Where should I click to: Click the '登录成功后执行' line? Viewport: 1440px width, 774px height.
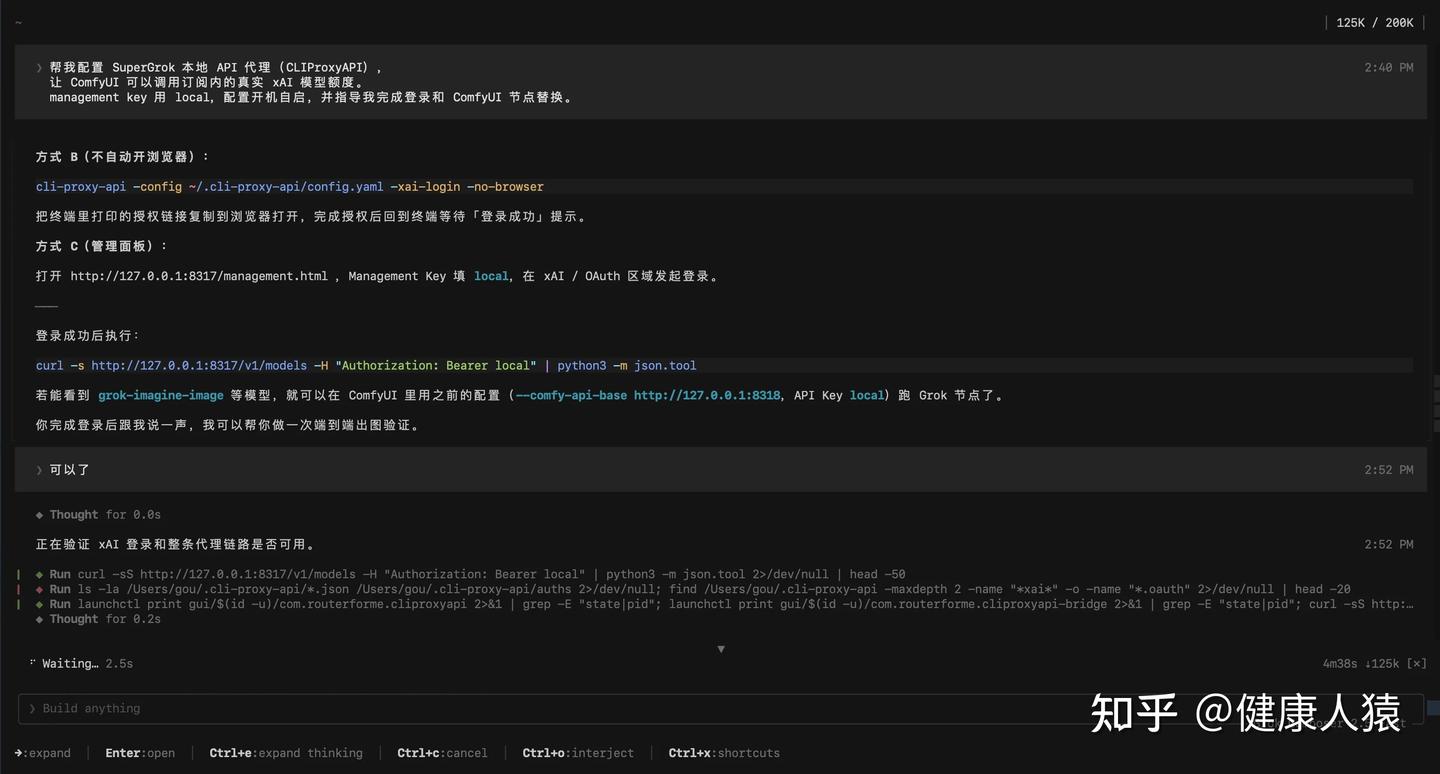tap(88, 336)
